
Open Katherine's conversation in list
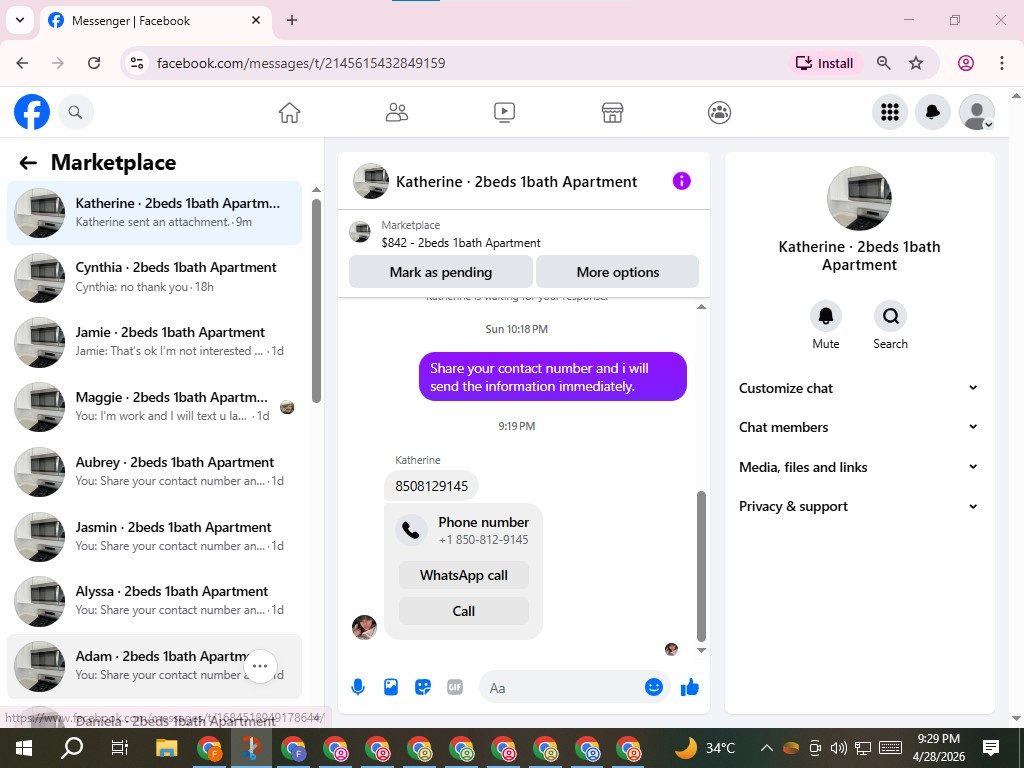click(x=155, y=213)
